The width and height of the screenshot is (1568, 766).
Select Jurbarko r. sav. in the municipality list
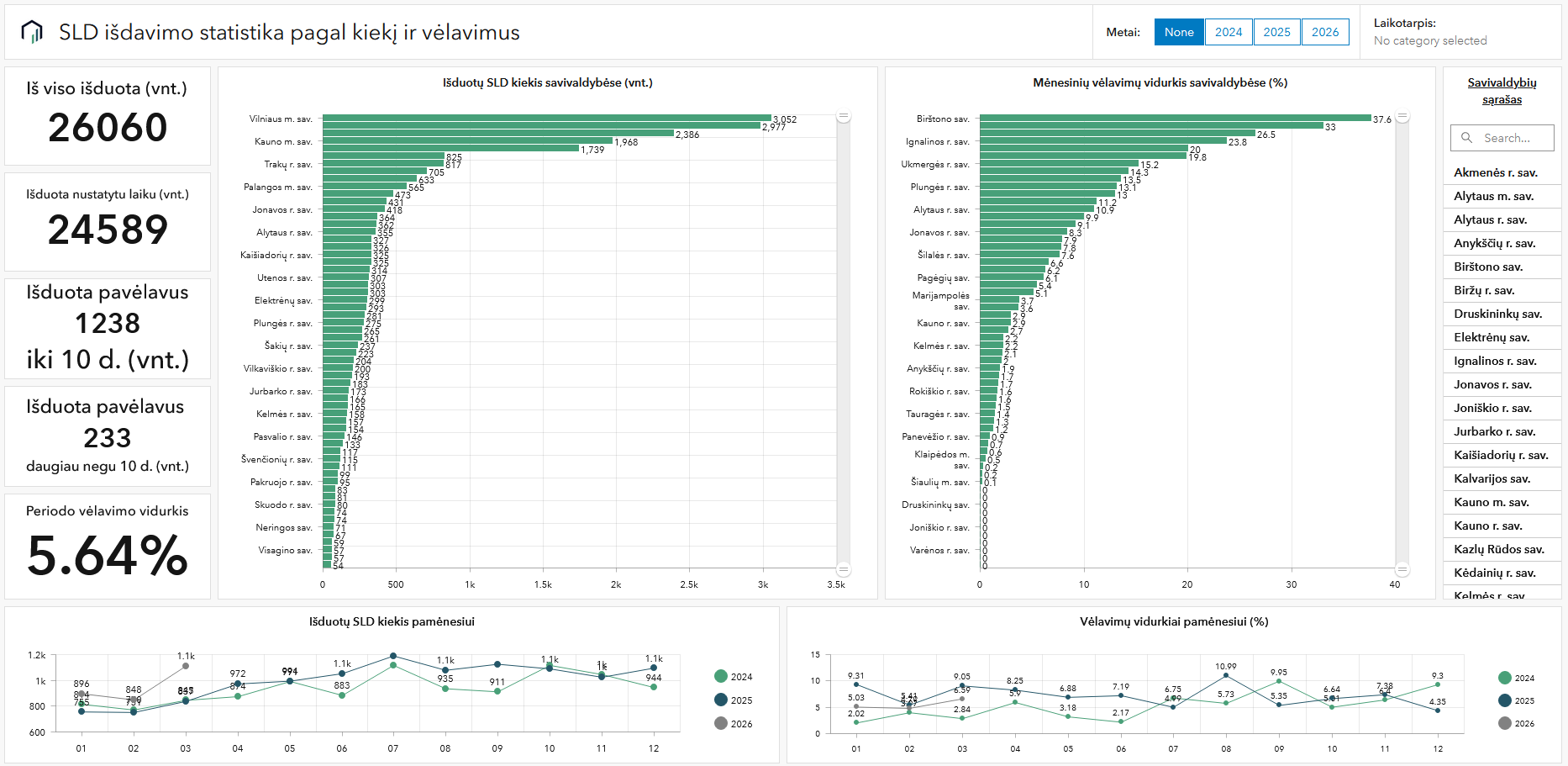1494,431
